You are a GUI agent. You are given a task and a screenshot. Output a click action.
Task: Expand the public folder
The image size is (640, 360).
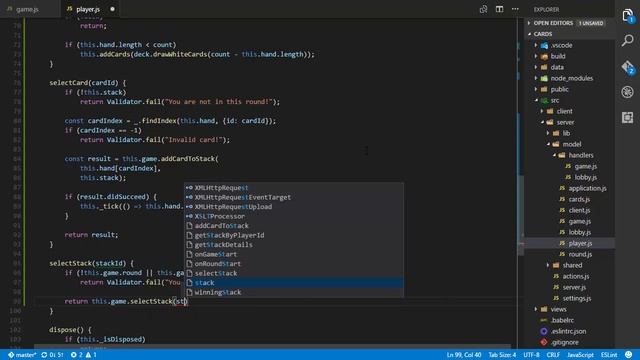(x=560, y=89)
